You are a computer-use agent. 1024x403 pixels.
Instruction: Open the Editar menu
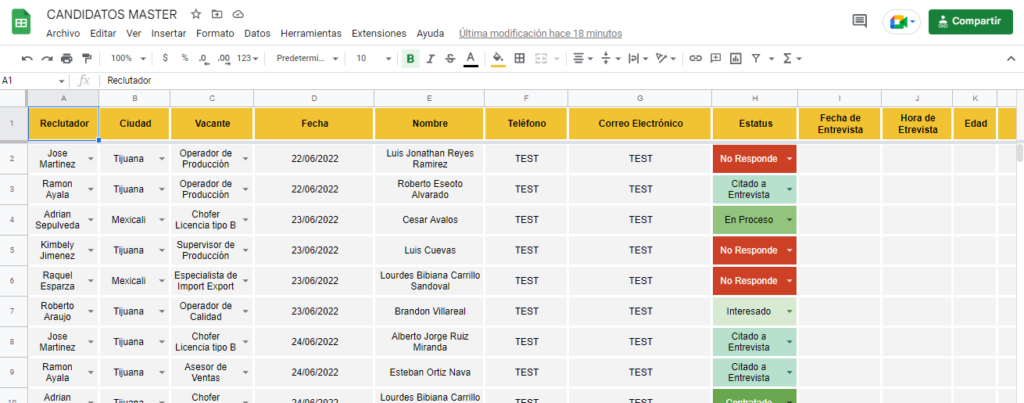[103, 33]
